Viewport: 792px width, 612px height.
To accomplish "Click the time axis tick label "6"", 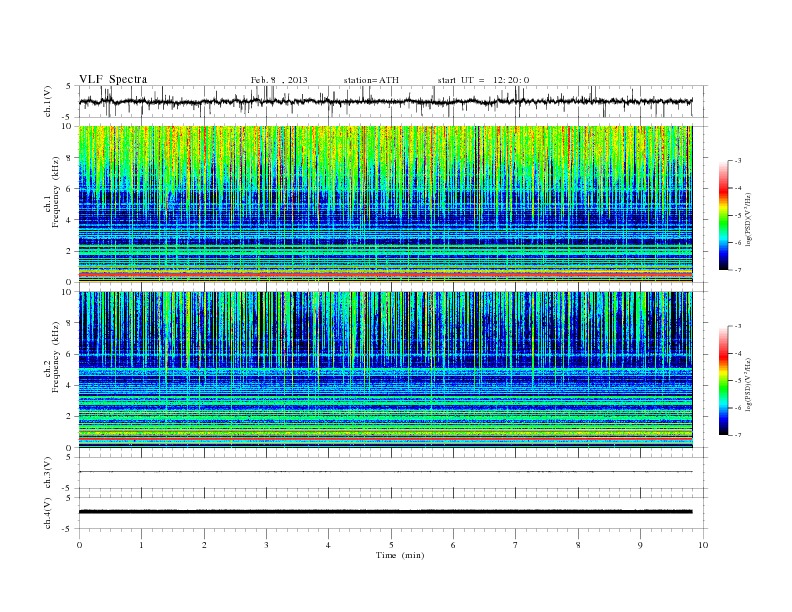I will 453,545.
